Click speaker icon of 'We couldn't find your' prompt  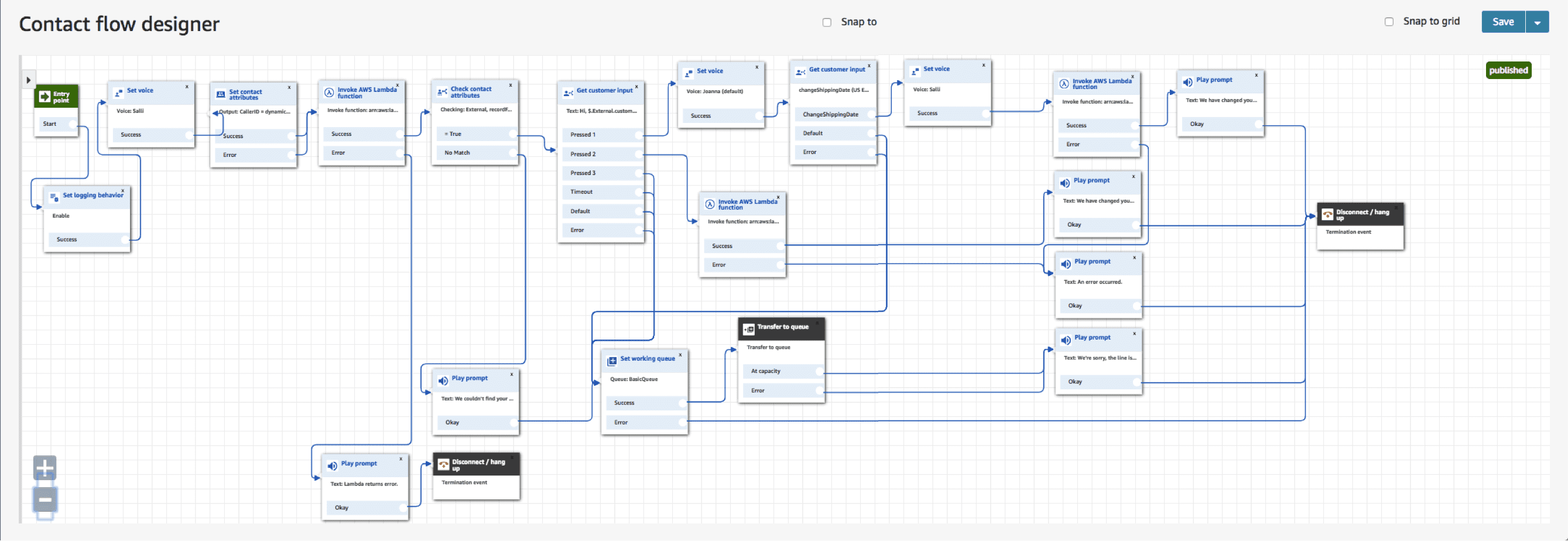tap(443, 381)
